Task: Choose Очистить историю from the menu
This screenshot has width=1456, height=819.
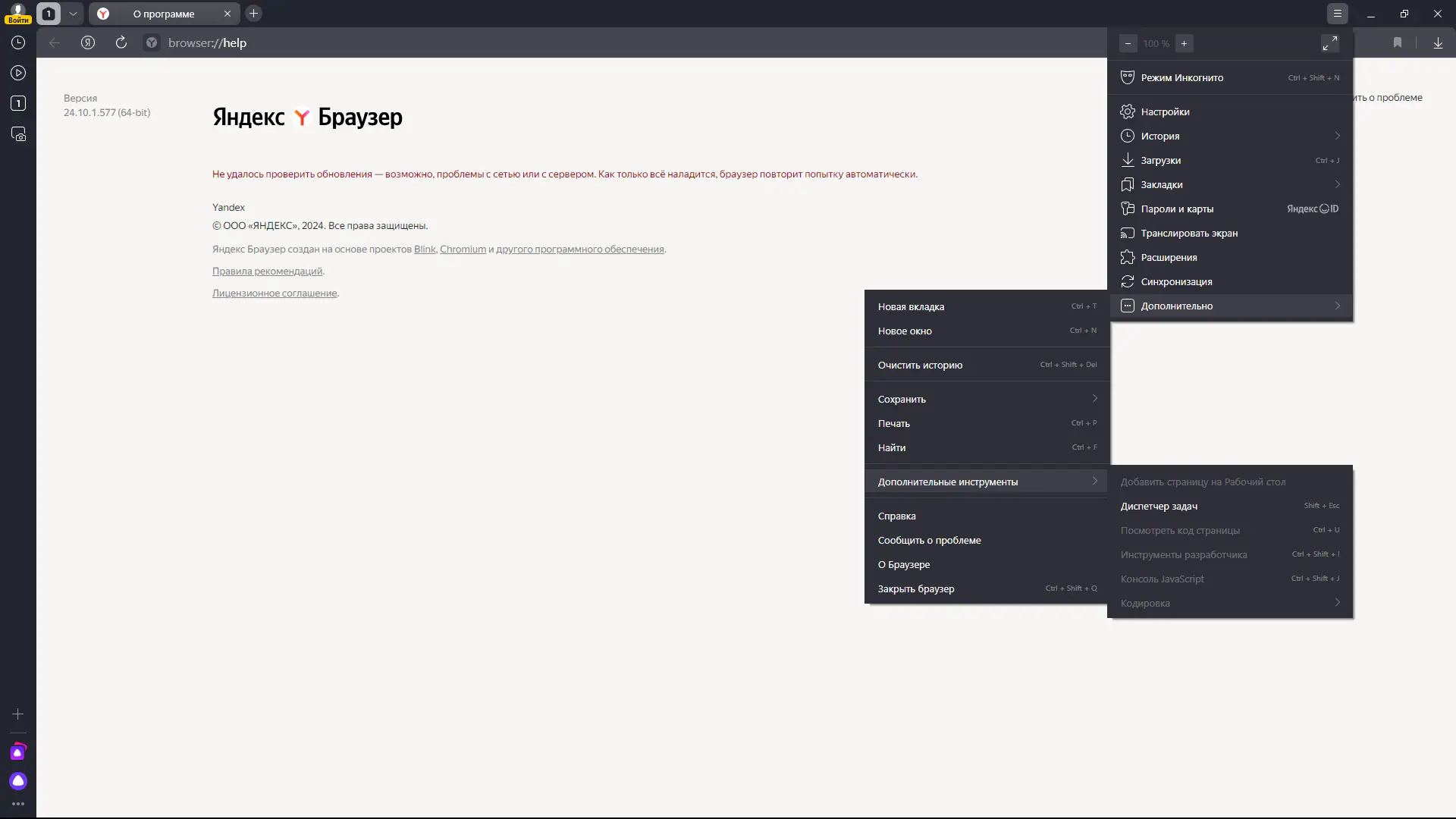Action: tap(920, 365)
